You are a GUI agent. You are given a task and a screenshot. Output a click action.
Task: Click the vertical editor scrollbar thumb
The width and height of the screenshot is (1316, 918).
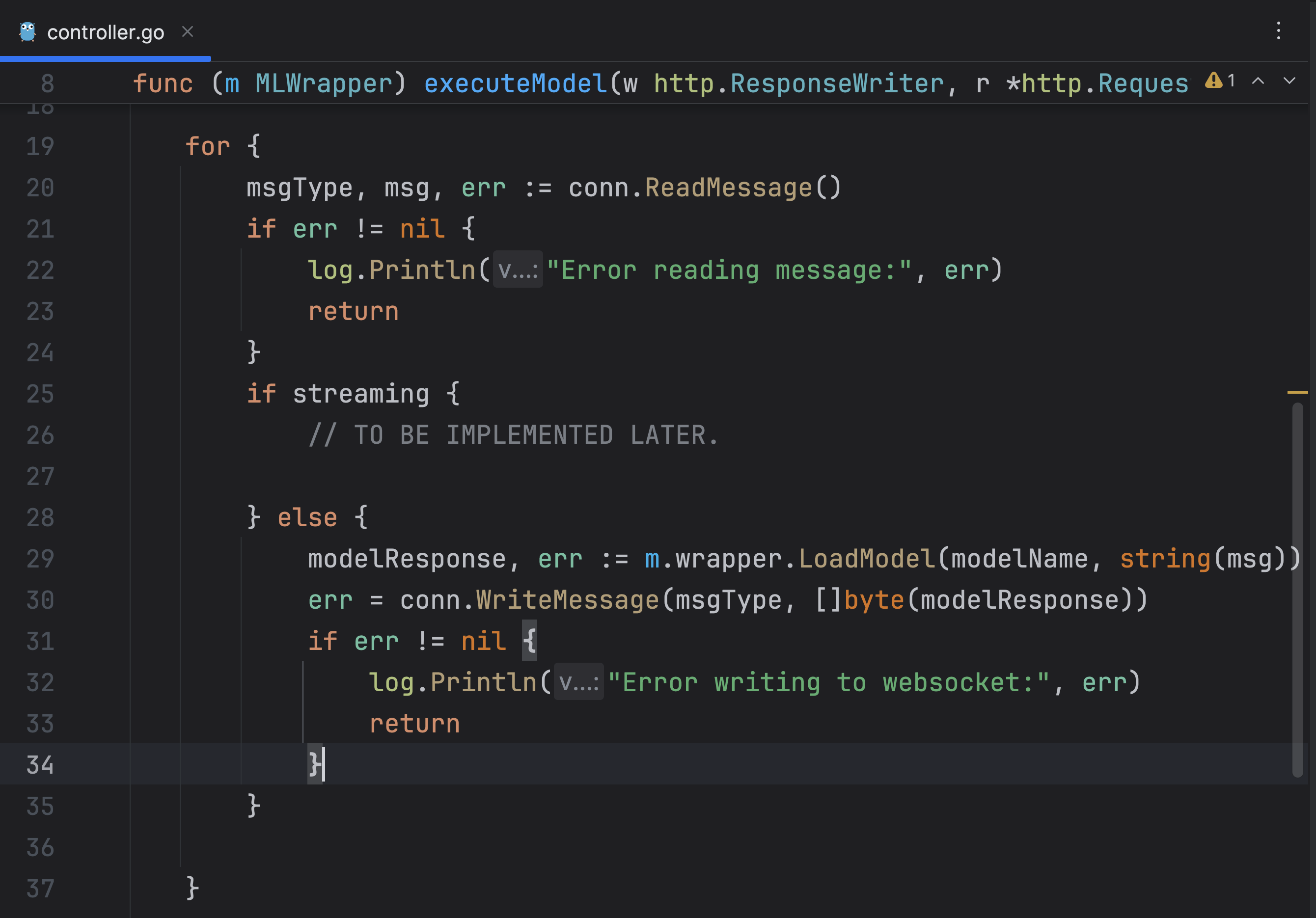tap(1298, 590)
